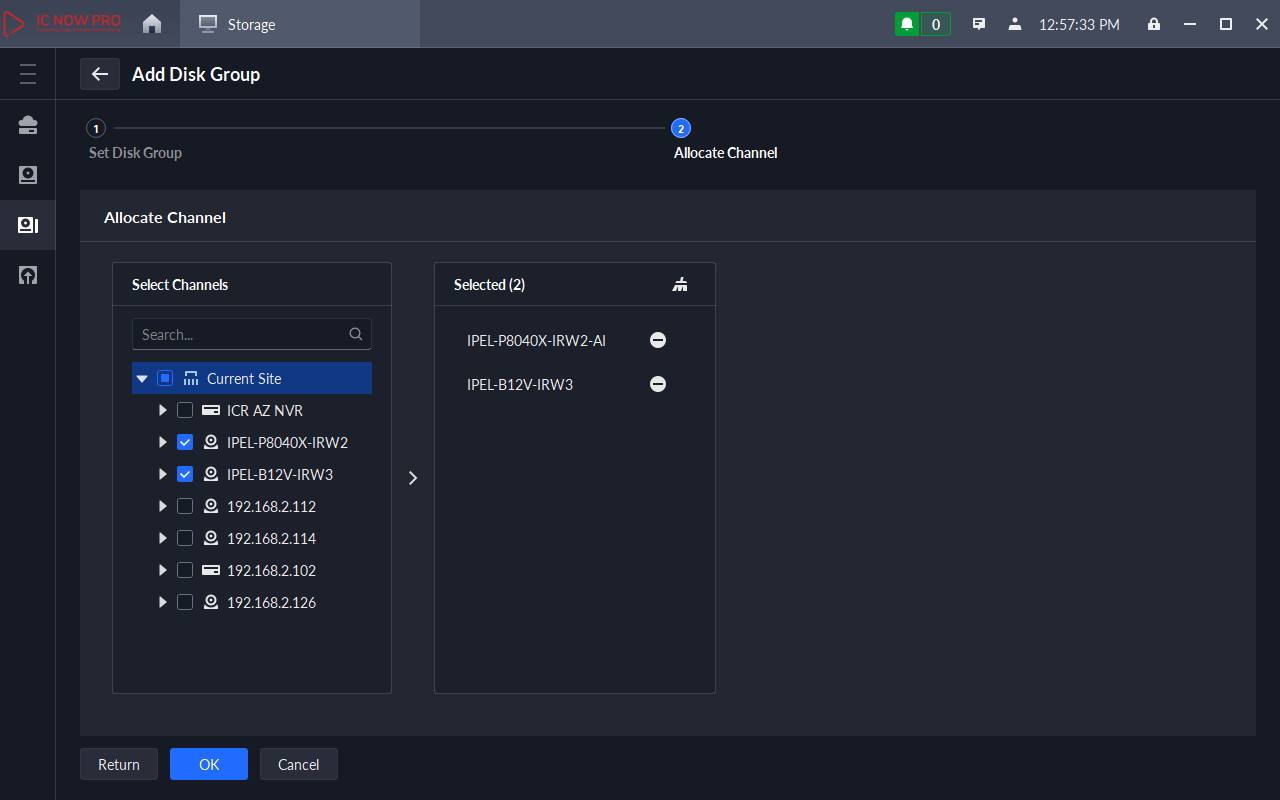Collapse the Current Site tree node

[142, 379]
